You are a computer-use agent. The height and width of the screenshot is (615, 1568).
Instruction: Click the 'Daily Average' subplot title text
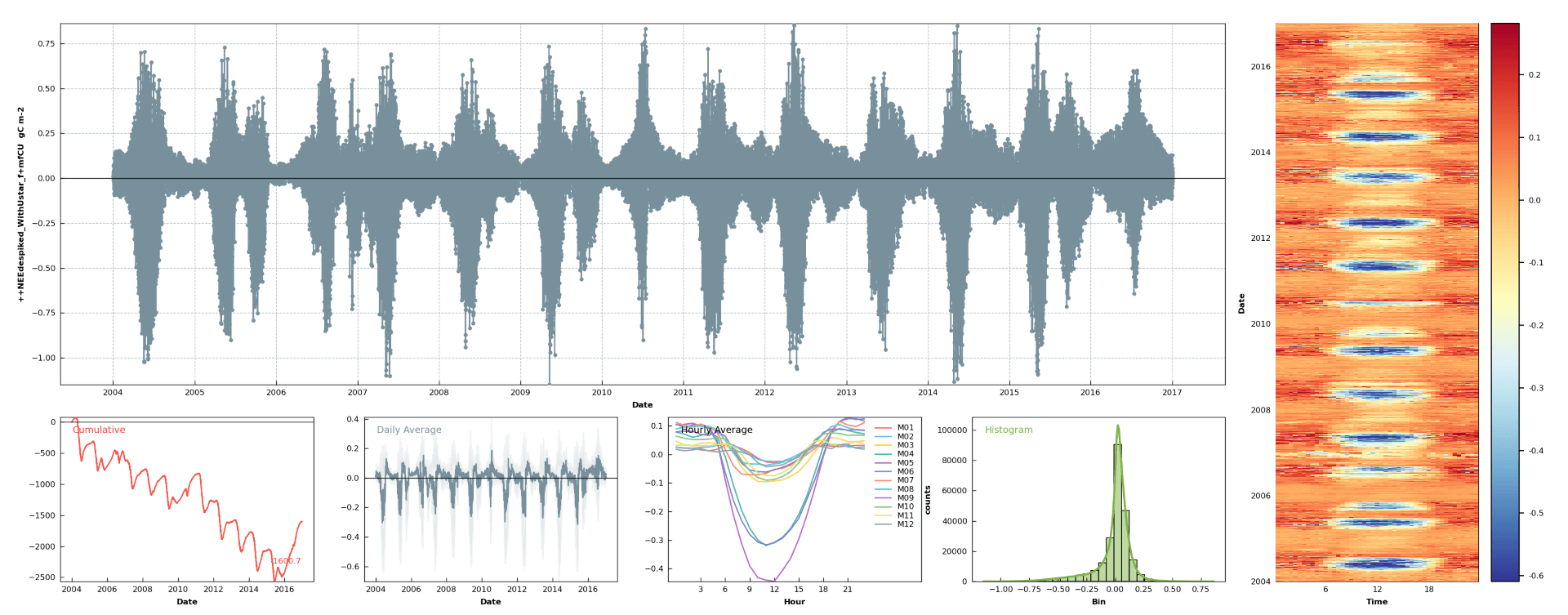pos(409,430)
